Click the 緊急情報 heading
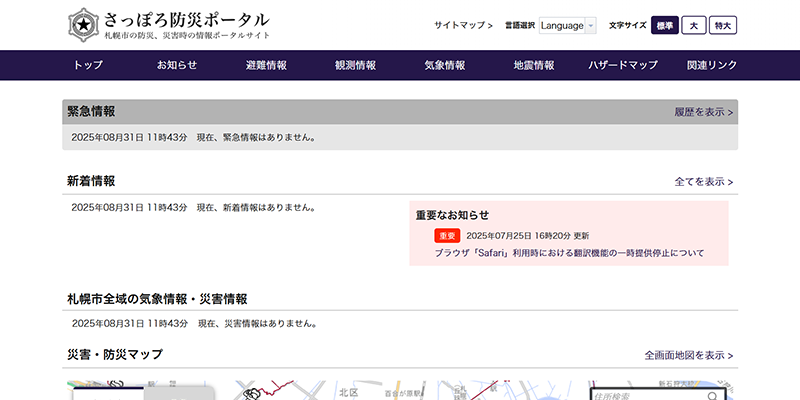Image resolution: width=800 pixels, height=400 pixels. [91, 112]
